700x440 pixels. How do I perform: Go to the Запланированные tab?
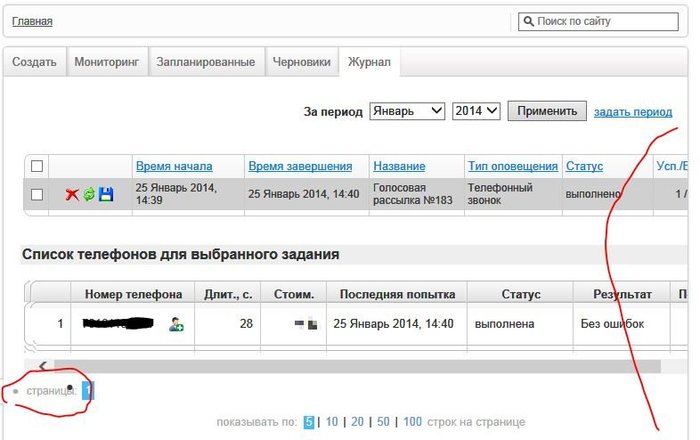(206, 62)
